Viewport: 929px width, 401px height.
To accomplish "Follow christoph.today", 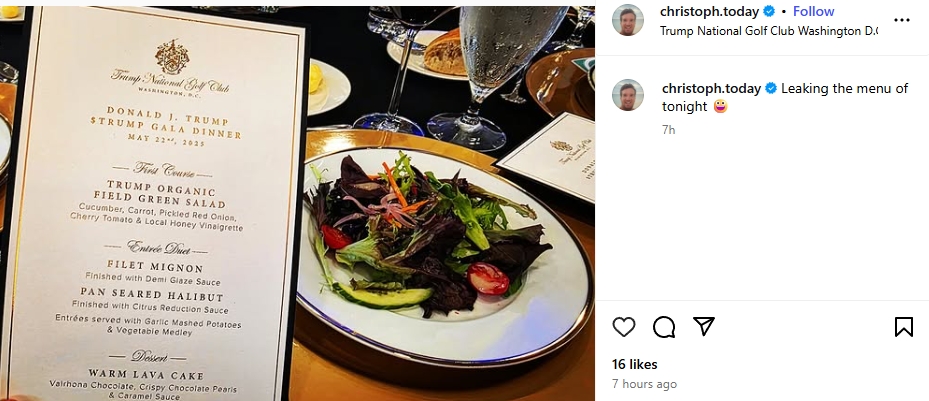I will tap(813, 11).
